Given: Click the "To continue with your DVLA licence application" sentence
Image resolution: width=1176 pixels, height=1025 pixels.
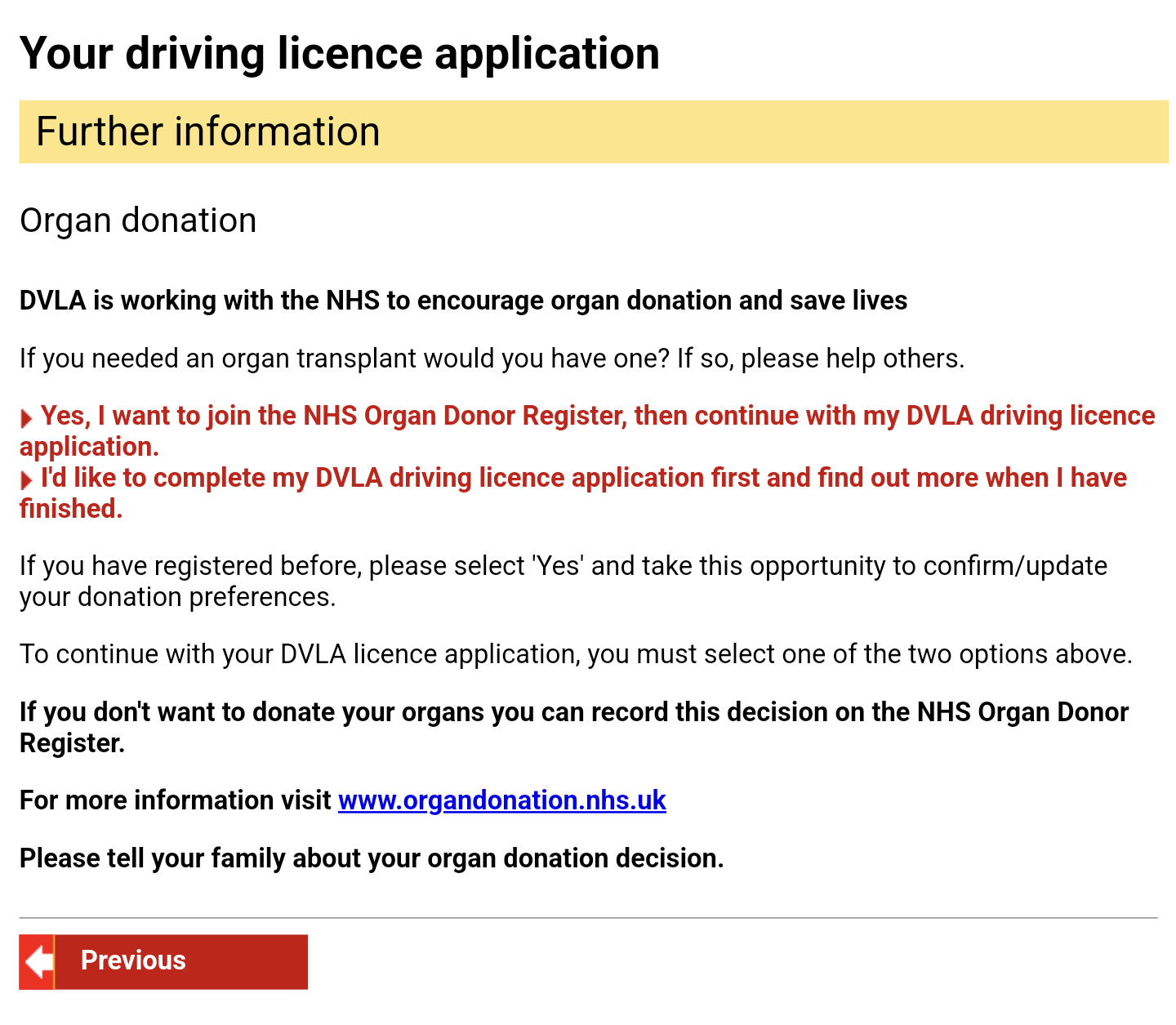Looking at the screenshot, I should click(576, 654).
